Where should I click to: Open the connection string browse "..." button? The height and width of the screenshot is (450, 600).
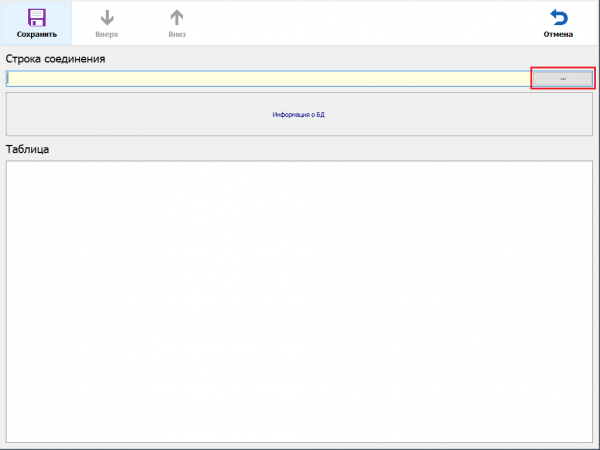562,79
